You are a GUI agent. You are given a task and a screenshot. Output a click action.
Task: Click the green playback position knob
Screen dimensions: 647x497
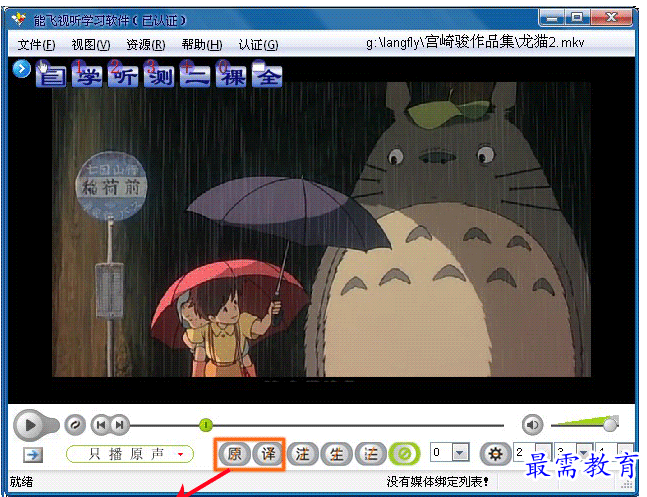pos(206,425)
